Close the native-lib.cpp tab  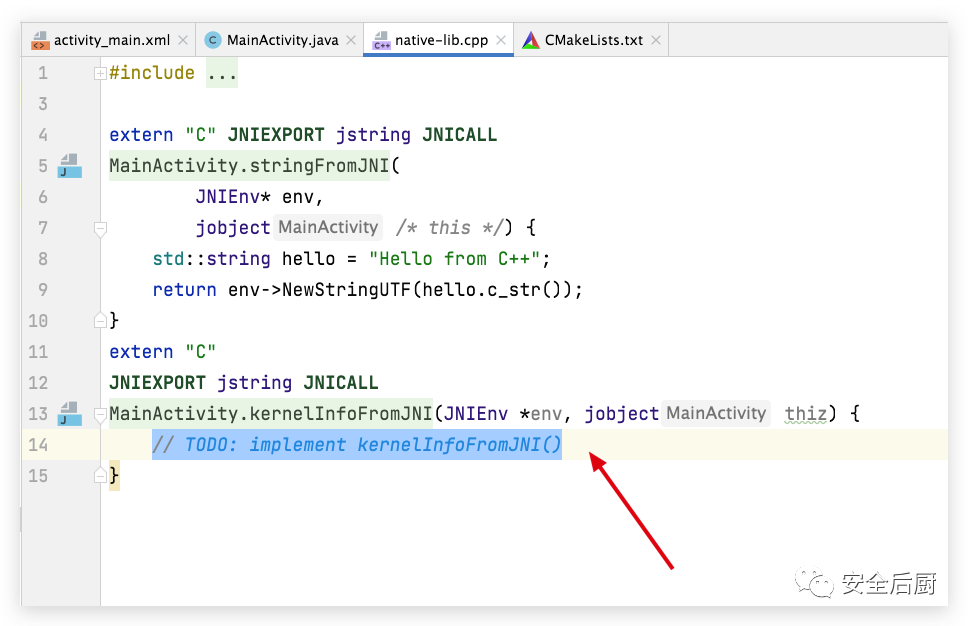click(x=501, y=40)
